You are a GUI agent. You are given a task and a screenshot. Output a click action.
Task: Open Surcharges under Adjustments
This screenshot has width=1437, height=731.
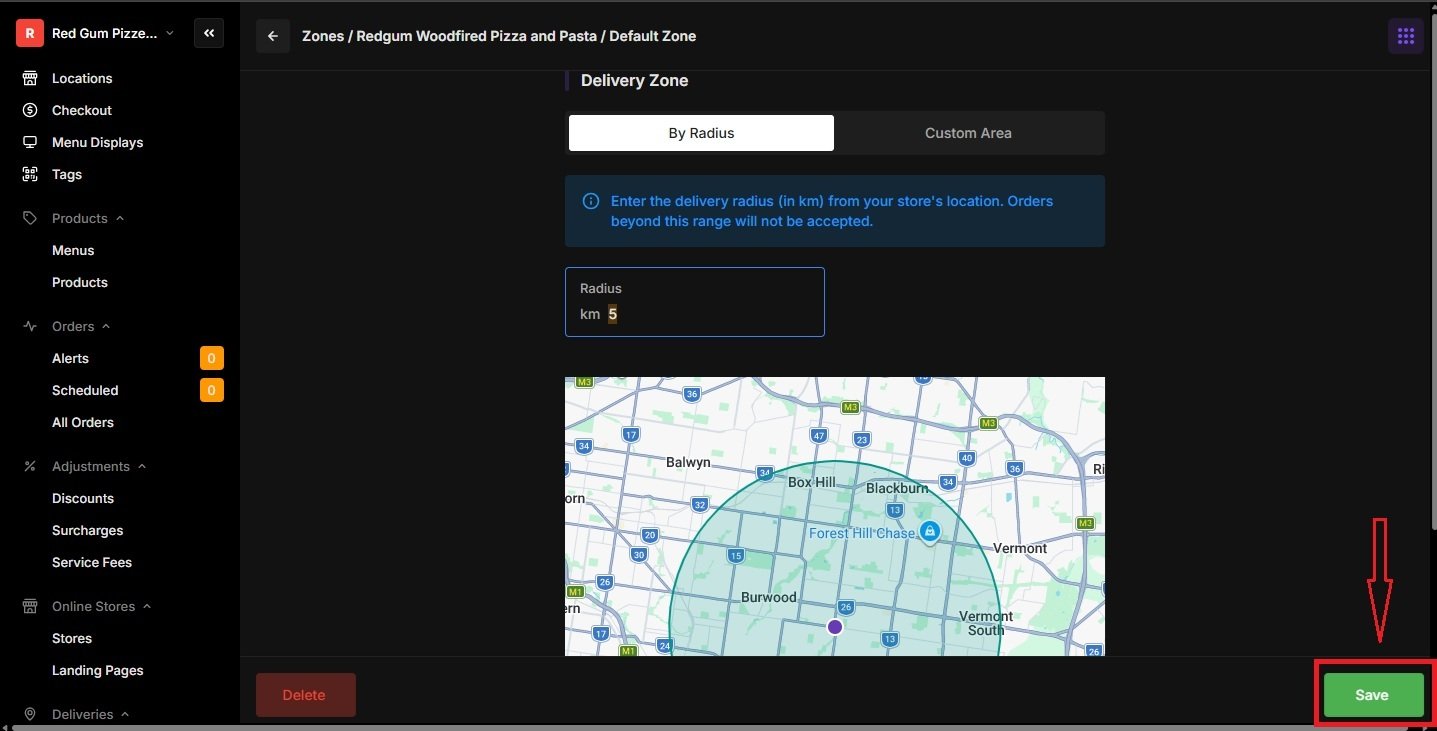tap(88, 530)
